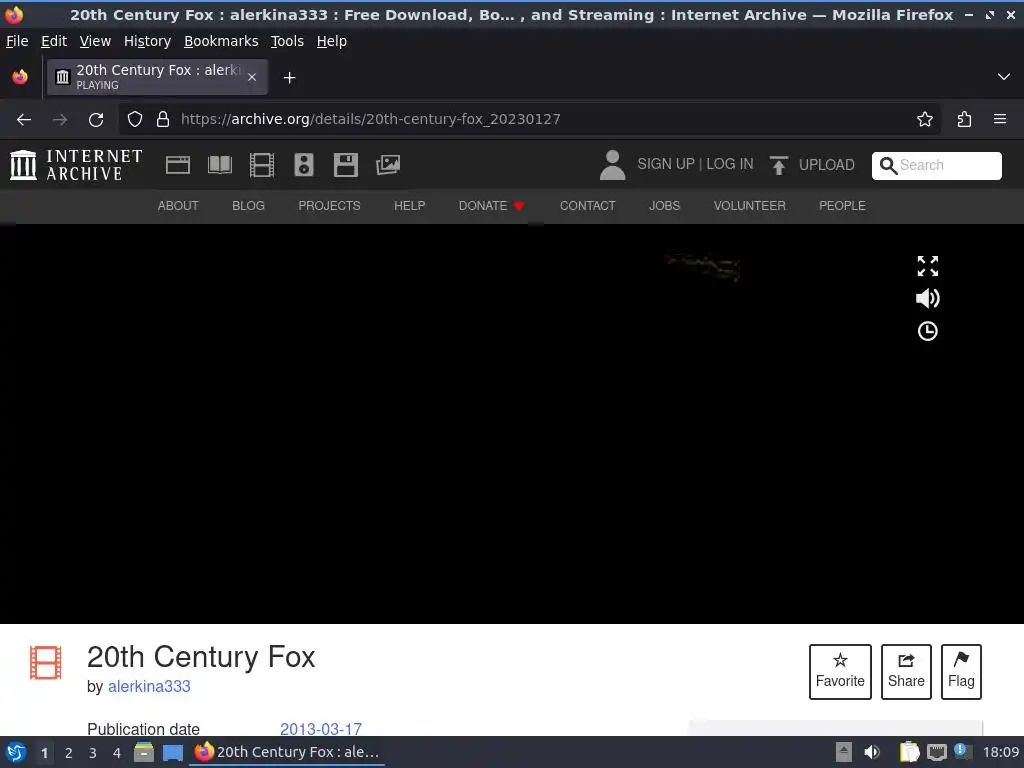1024x768 pixels.
Task: Open the Software floppy disk icon
Action: [345, 165]
